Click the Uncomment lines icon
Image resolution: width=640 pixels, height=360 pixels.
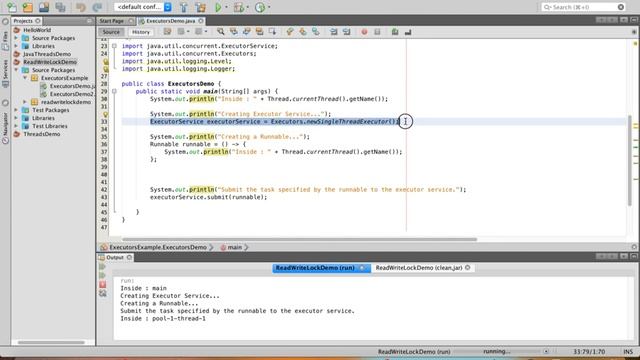click(x=408, y=32)
